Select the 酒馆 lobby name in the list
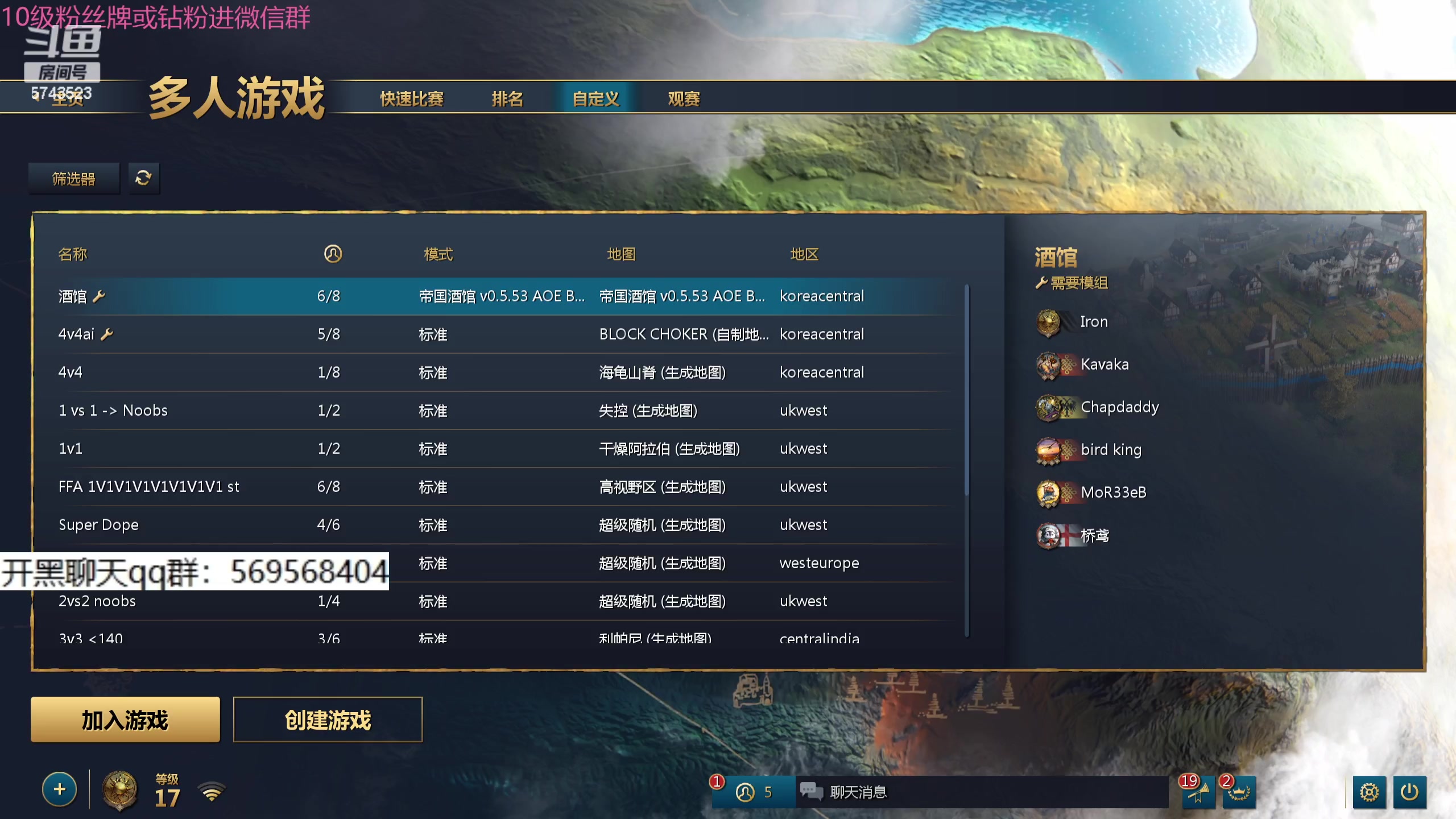 pos(72,296)
